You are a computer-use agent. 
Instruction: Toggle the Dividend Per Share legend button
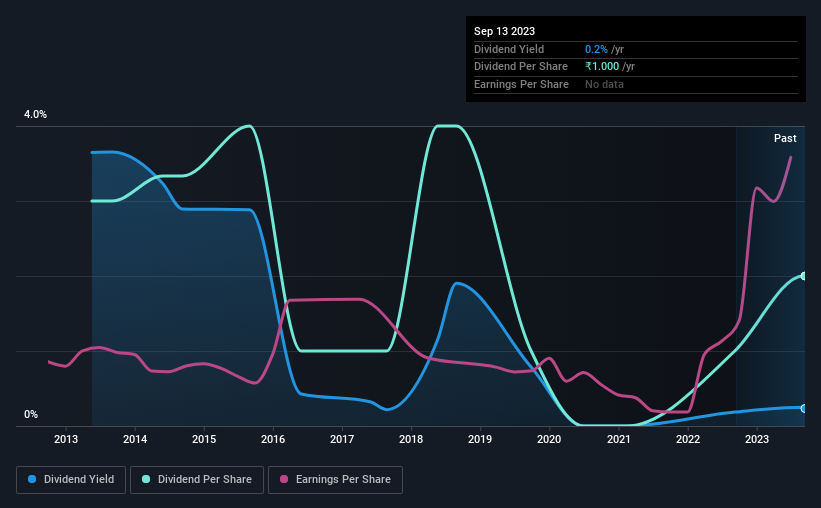click(x=197, y=480)
